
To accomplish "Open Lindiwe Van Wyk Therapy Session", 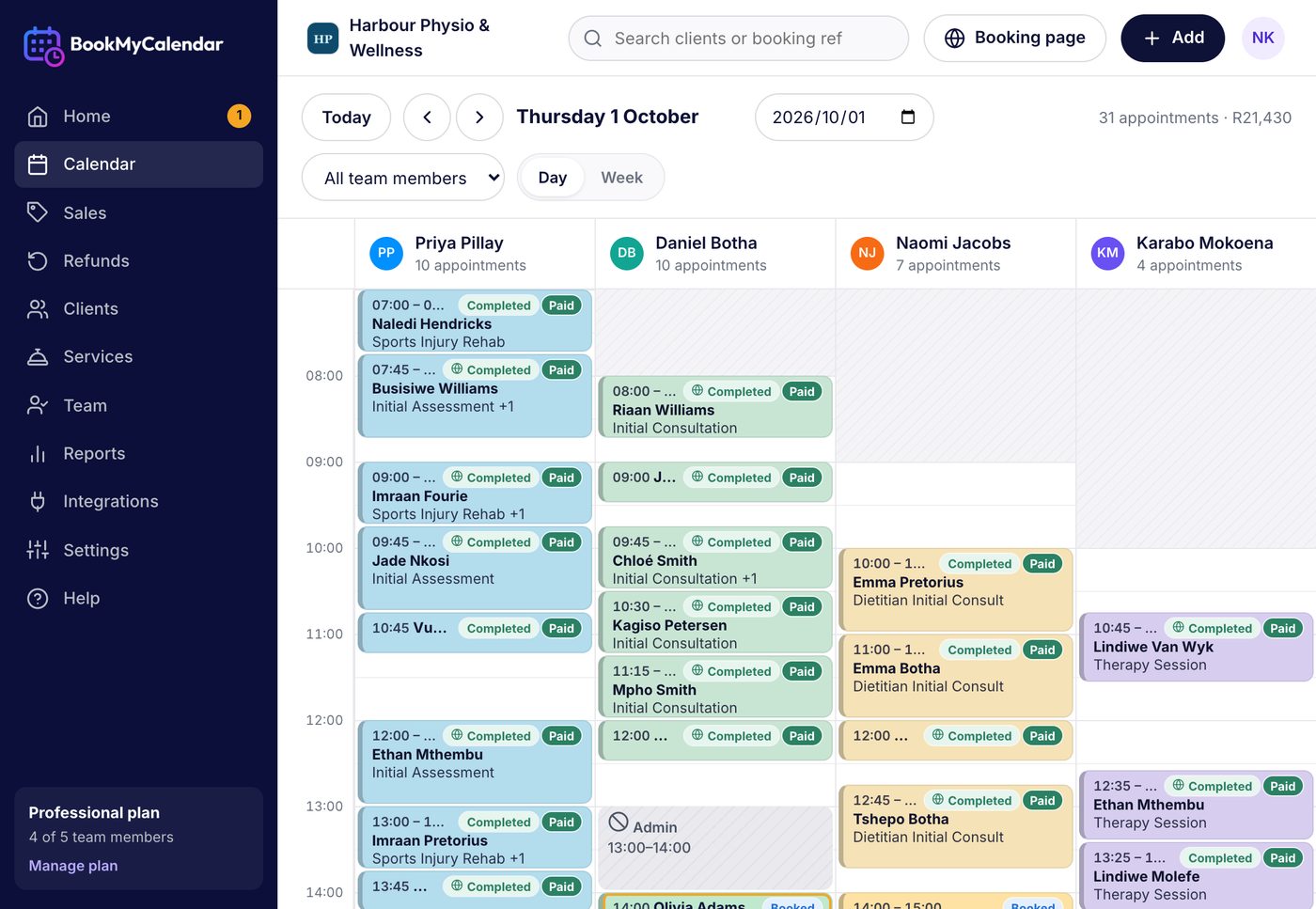I will 1196,647.
